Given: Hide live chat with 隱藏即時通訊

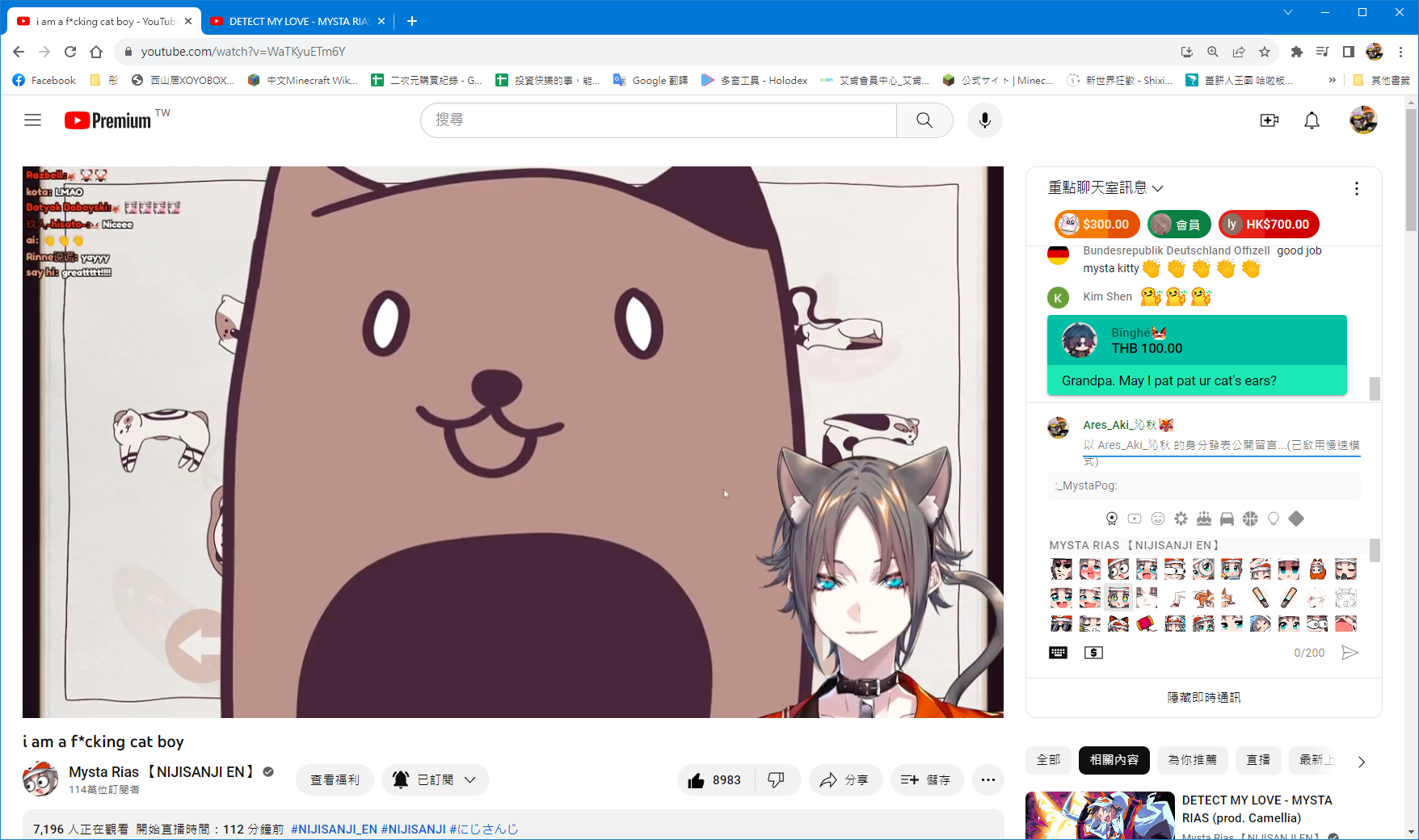Looking at the screenshot, I should [1204, 697].
